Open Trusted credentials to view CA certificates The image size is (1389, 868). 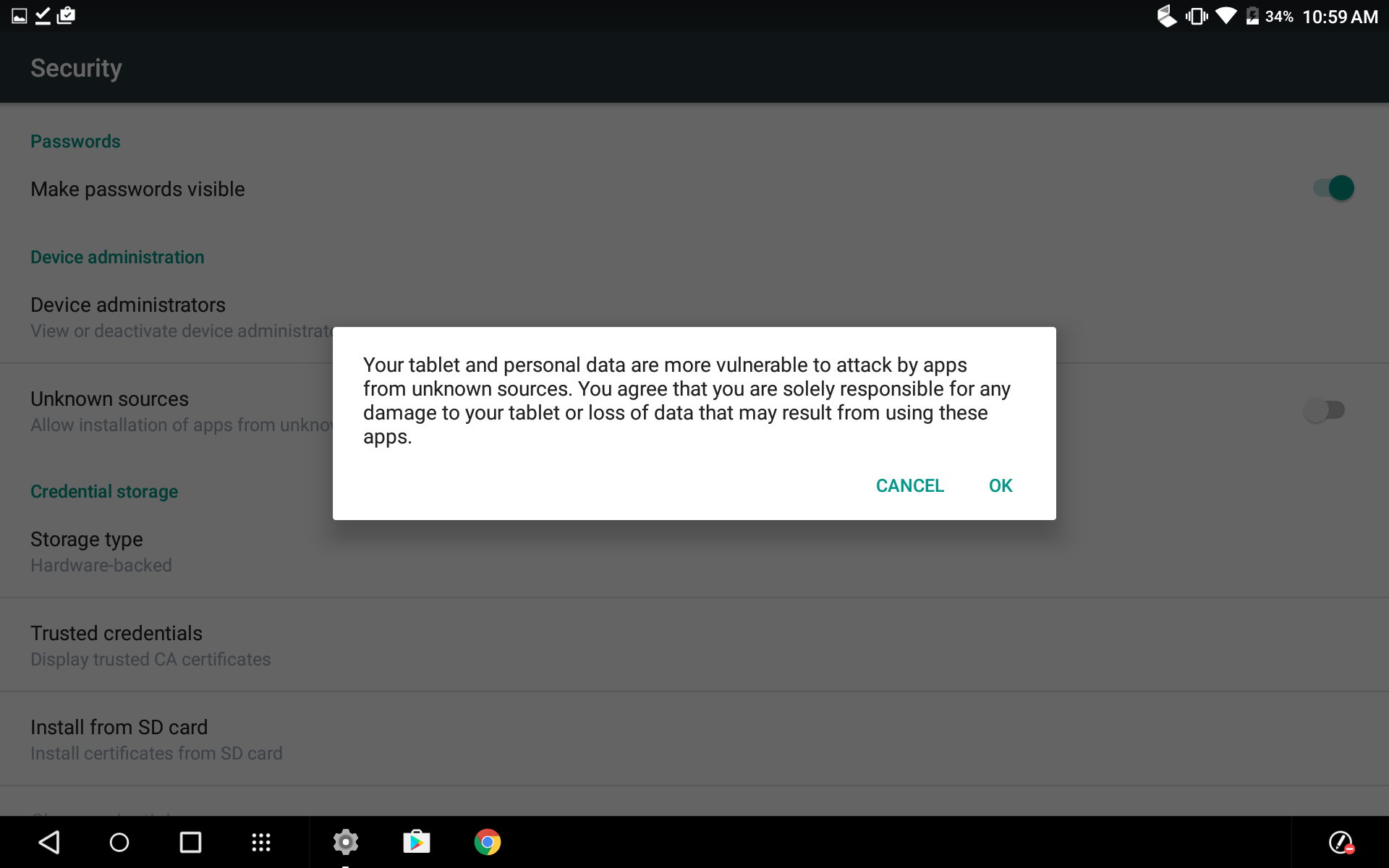coord(116,633)
